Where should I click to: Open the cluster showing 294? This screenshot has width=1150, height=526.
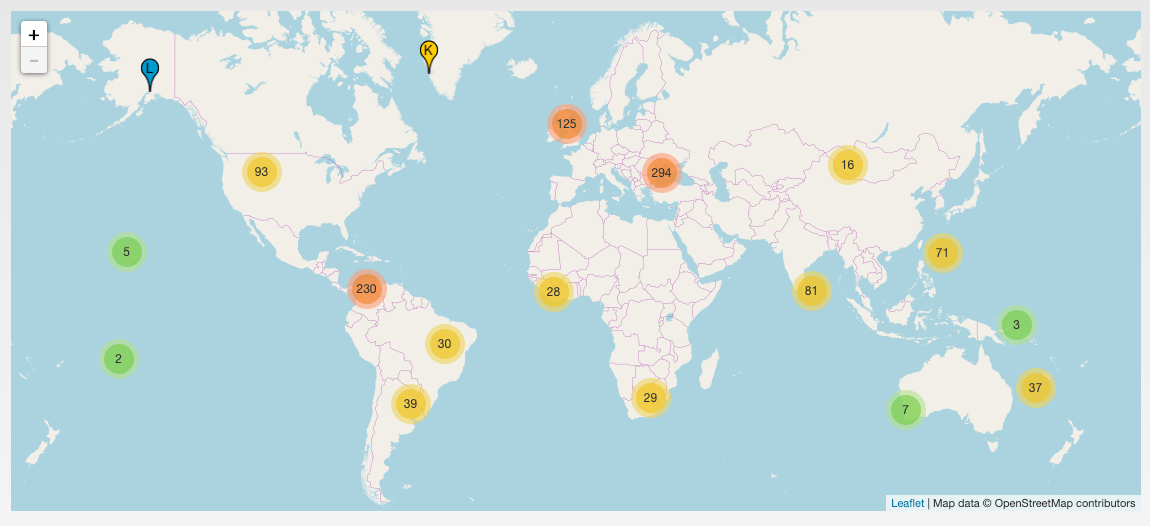tap(662, 173)
